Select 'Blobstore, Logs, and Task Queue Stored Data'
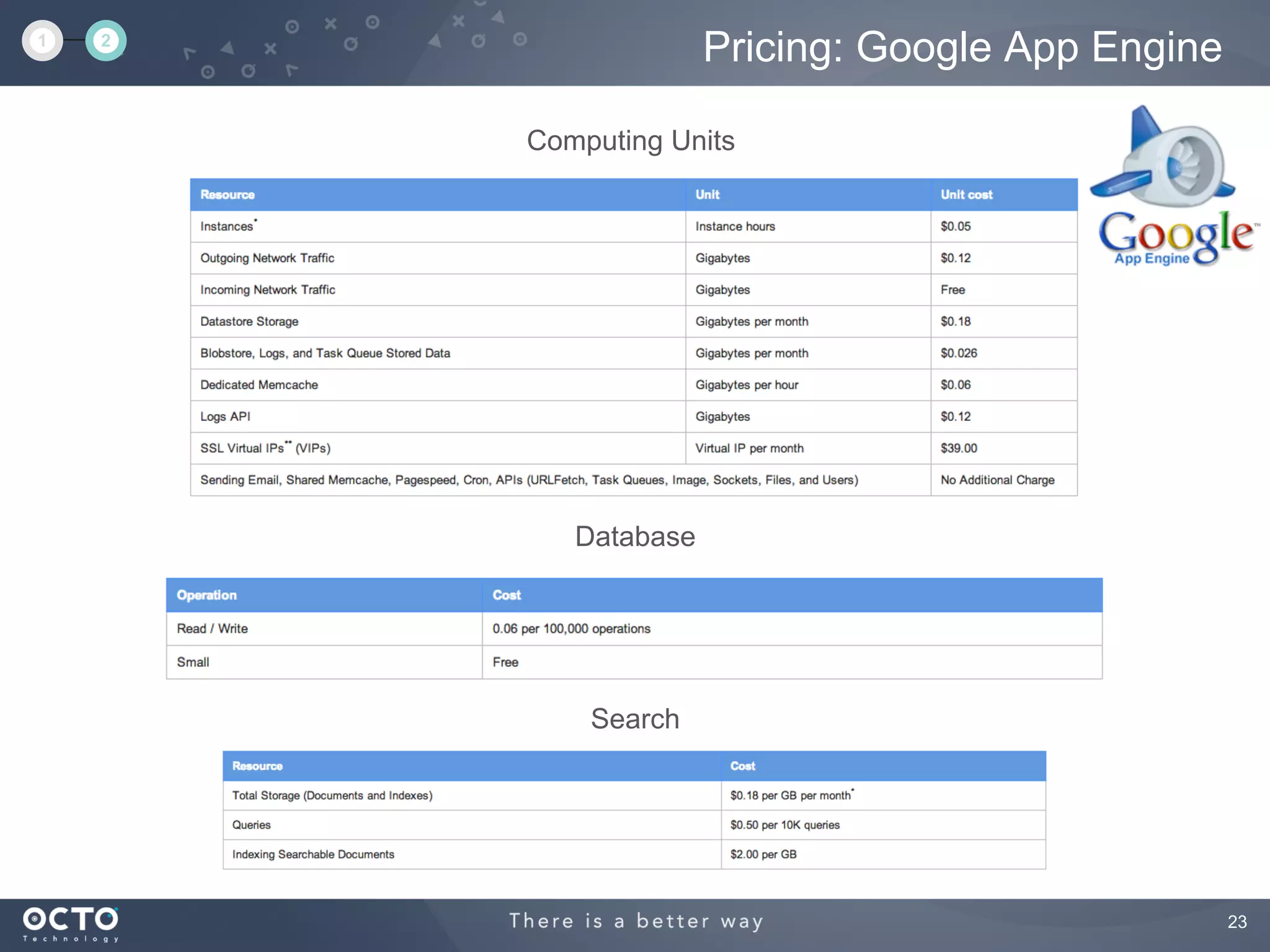1270x952 pixels. click(x=325, y=353)
